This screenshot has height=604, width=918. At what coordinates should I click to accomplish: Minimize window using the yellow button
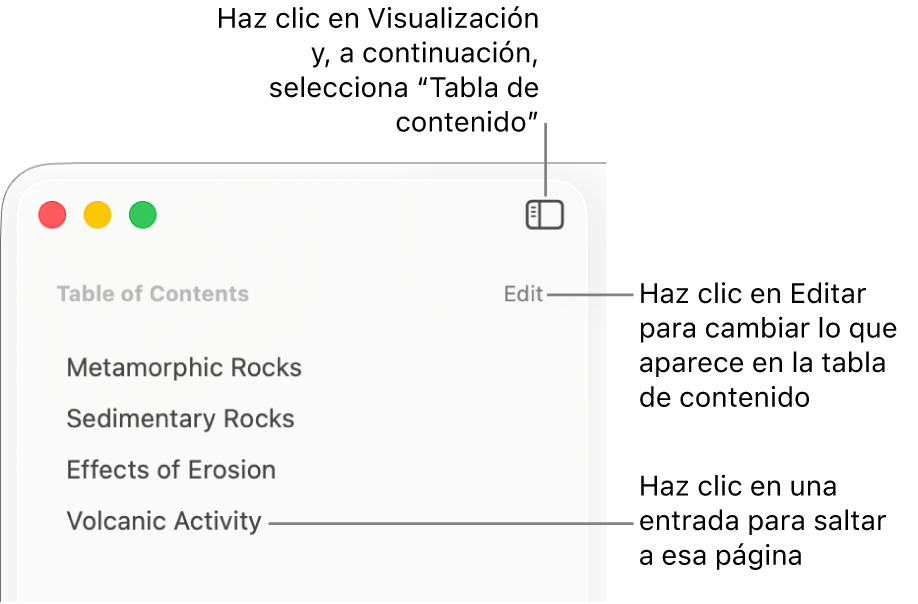(x=97, y=215)
